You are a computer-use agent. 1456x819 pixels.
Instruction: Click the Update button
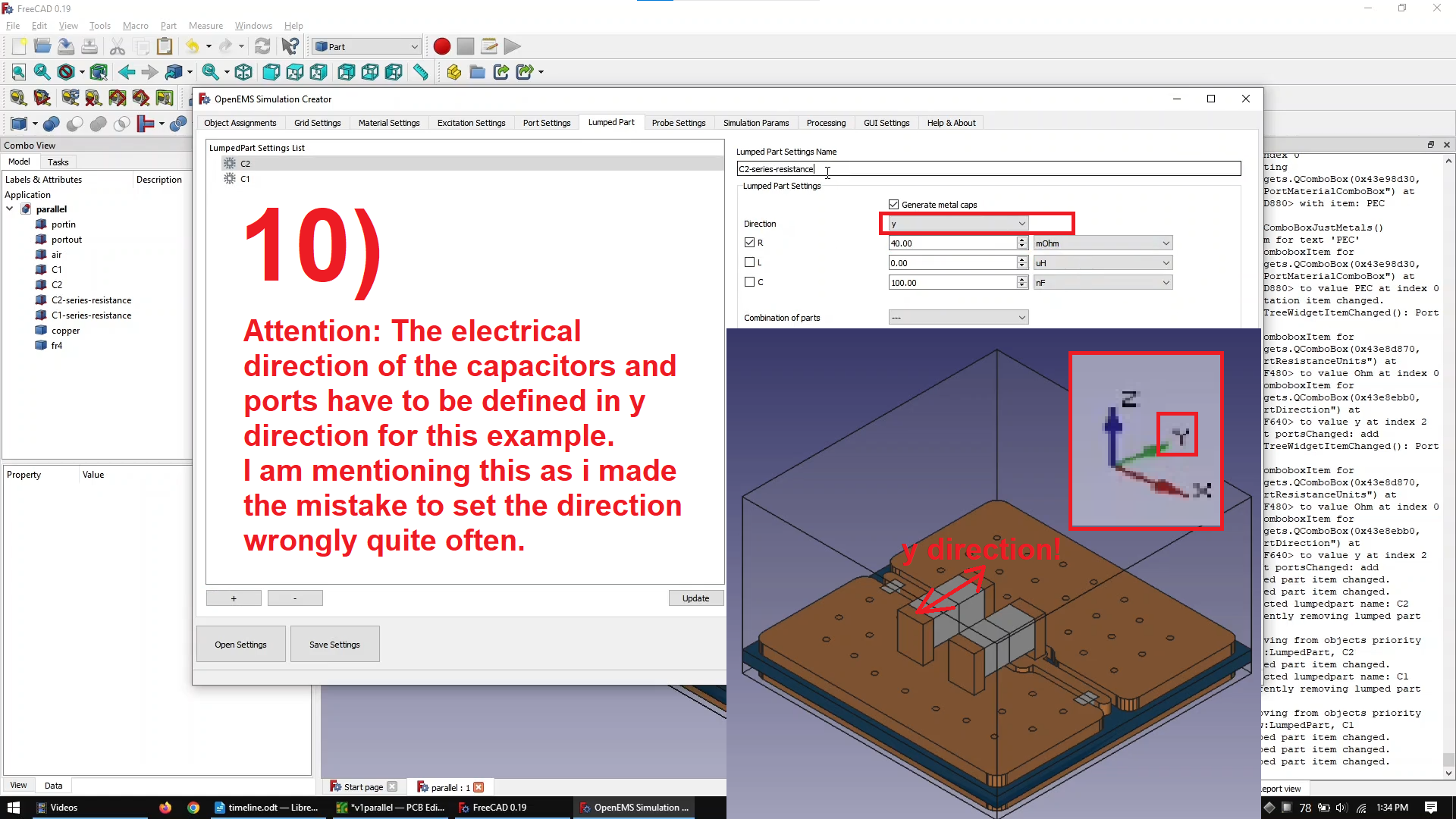coord(695,598)
